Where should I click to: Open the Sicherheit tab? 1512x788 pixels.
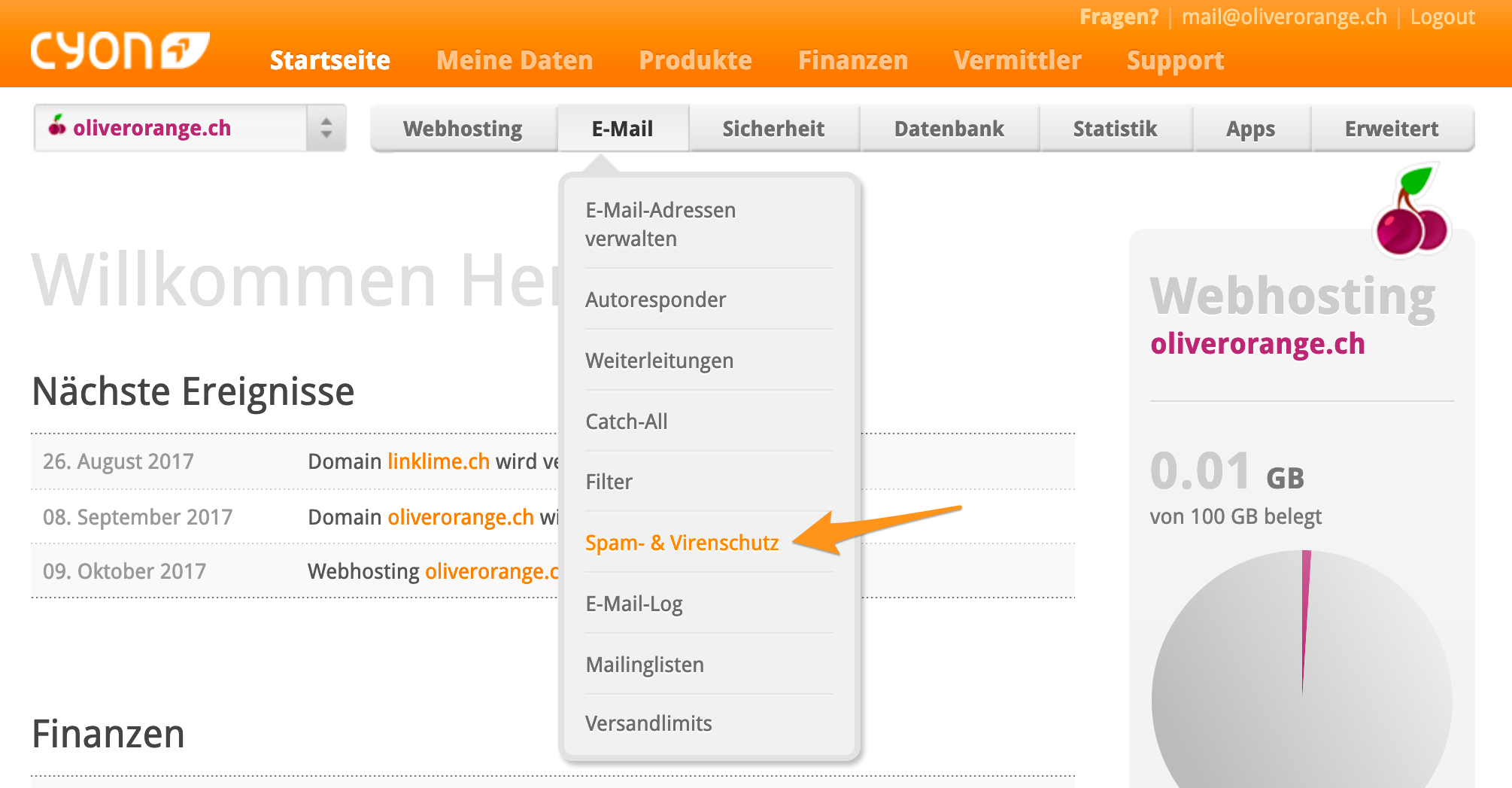pos(773,129)
